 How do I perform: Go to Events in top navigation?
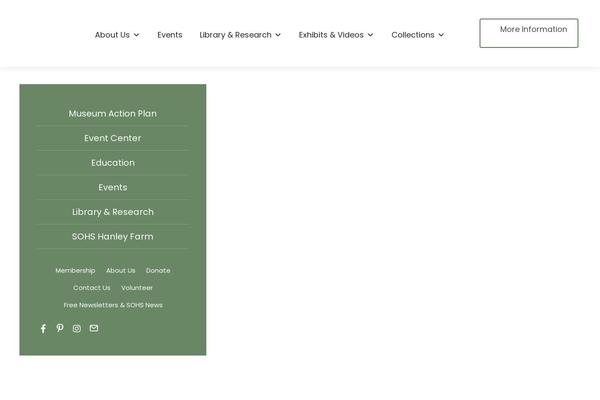tap(170, 35)
